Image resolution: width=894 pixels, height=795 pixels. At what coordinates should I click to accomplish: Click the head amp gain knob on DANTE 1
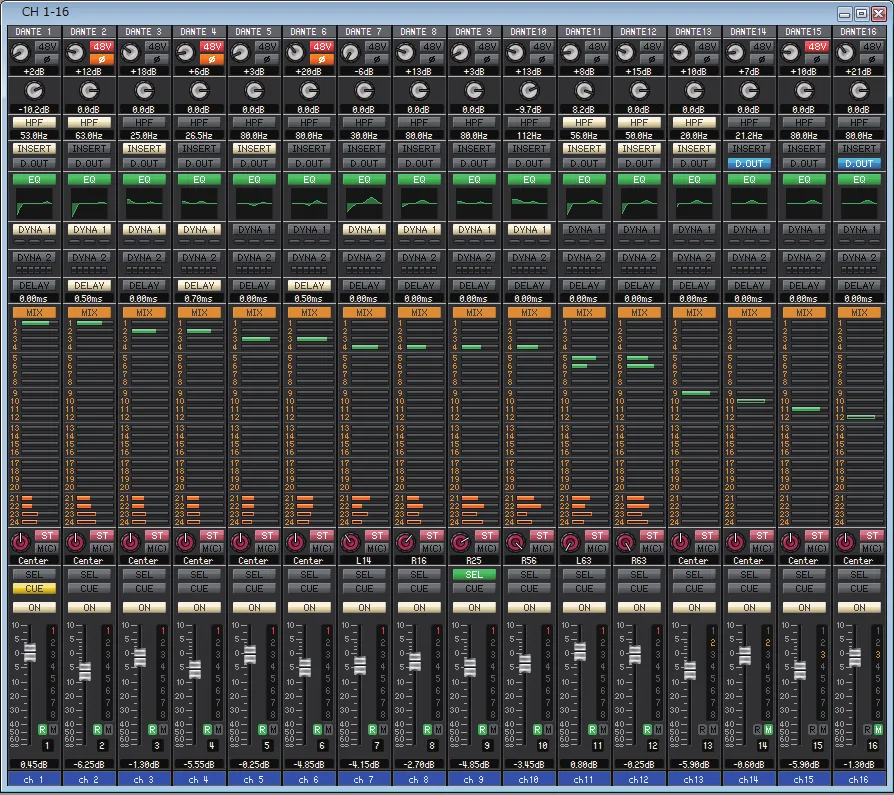[21, 53]
